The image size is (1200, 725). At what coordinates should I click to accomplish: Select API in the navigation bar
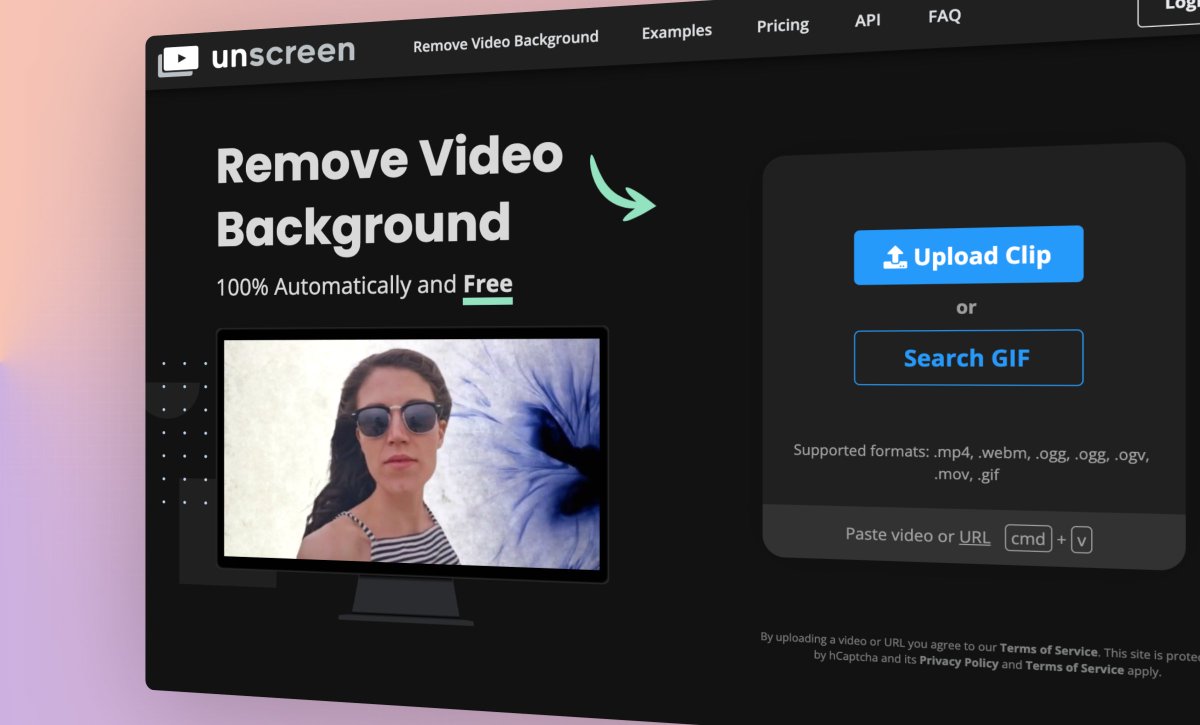click(868, 20)
